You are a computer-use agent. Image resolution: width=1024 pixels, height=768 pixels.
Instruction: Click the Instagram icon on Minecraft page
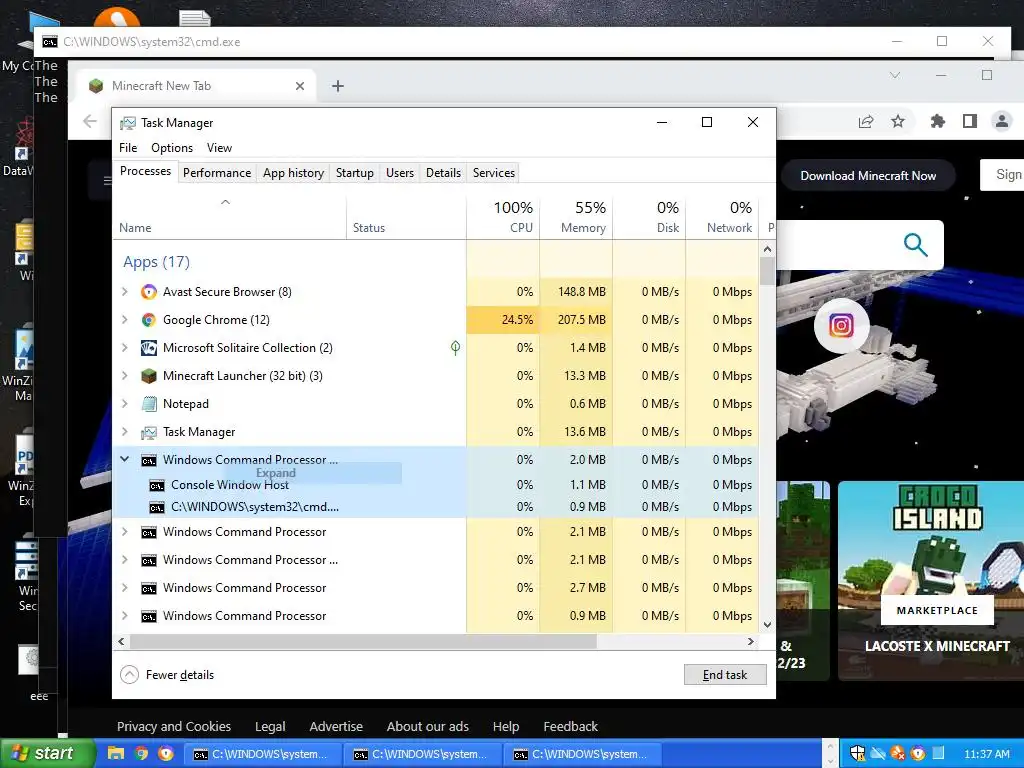tap(841, 325)
